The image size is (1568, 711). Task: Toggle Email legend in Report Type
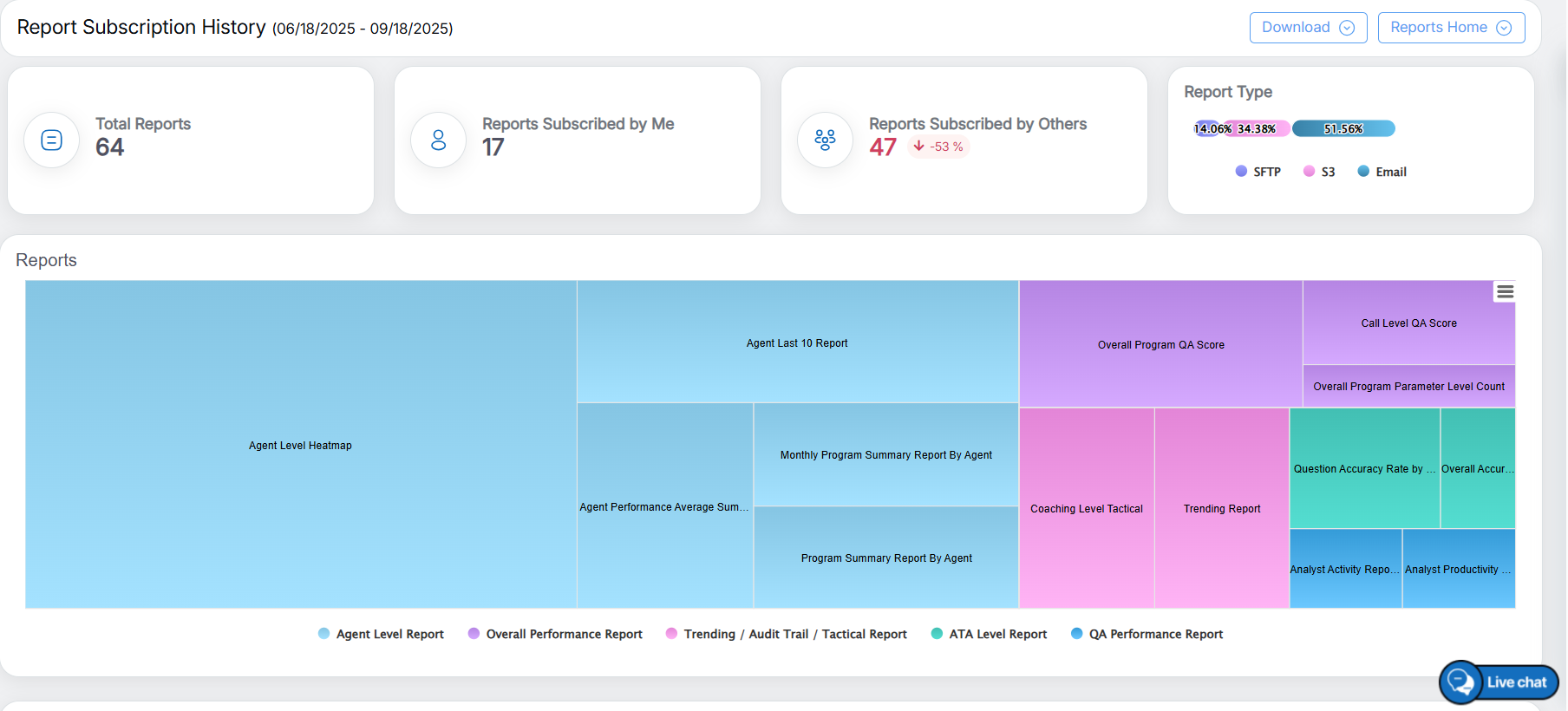(1382, 172)
